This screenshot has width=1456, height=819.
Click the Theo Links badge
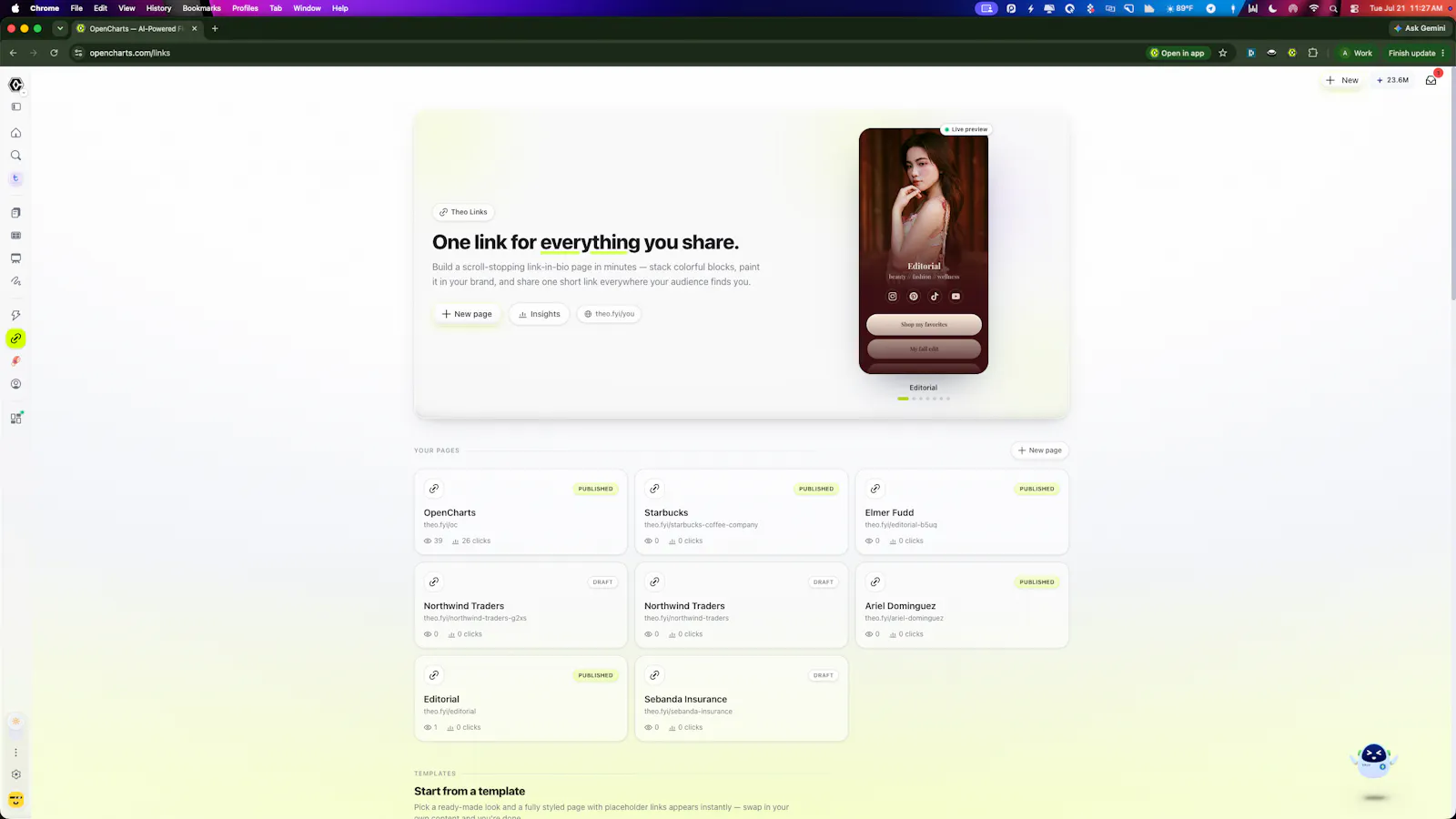(x=463, y=212)
